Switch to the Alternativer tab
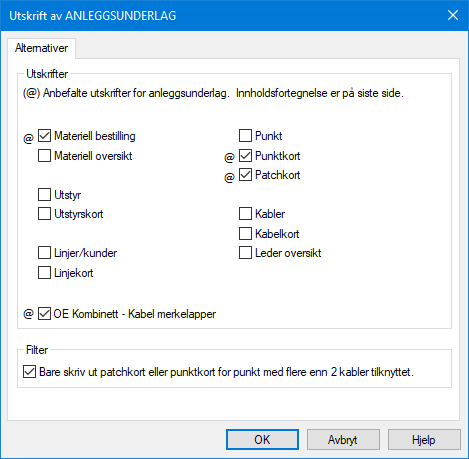Viewport: 469px width, 459px height. coord(41,48)
